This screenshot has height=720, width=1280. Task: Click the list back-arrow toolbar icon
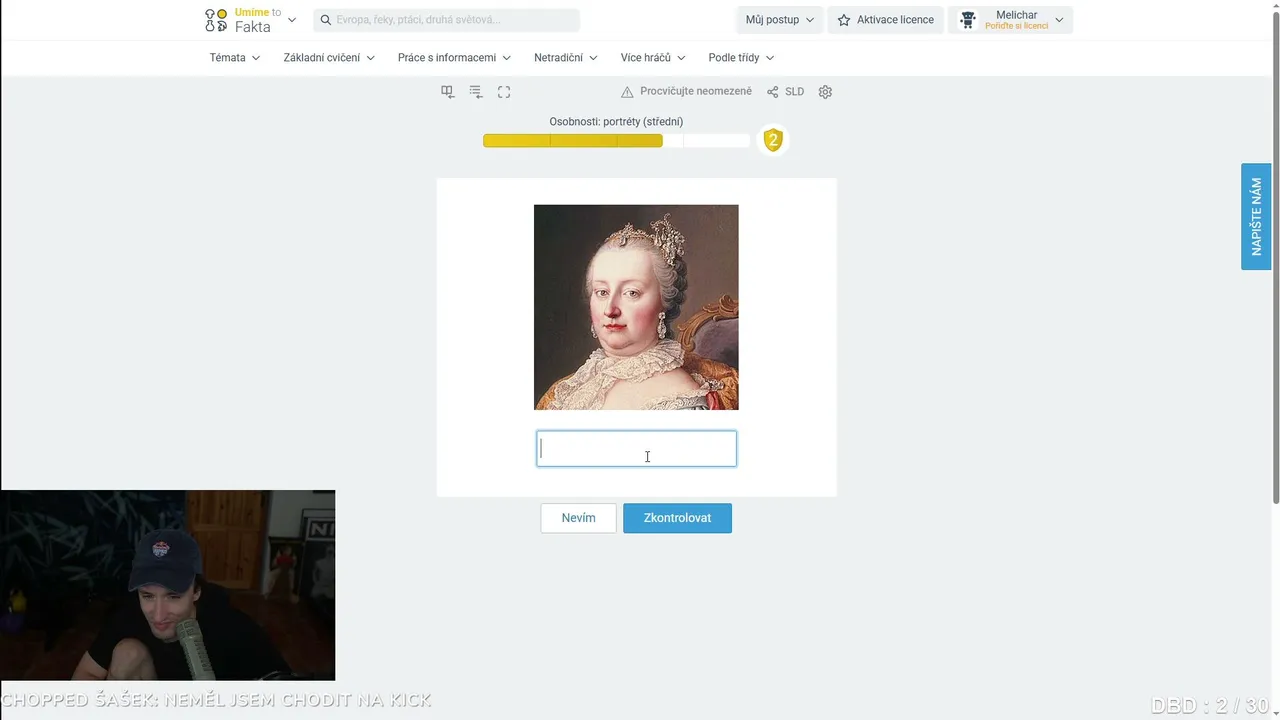click(x=476, y=92)
